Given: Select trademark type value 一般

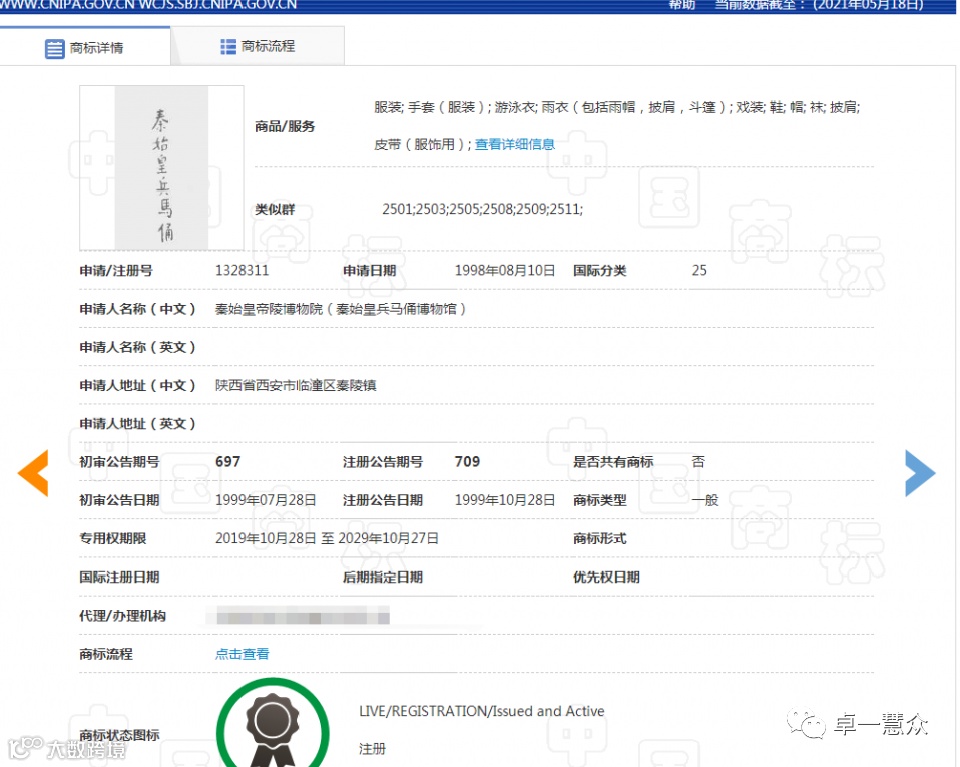Looking at the screenshot, I should (x=705, y=500).
